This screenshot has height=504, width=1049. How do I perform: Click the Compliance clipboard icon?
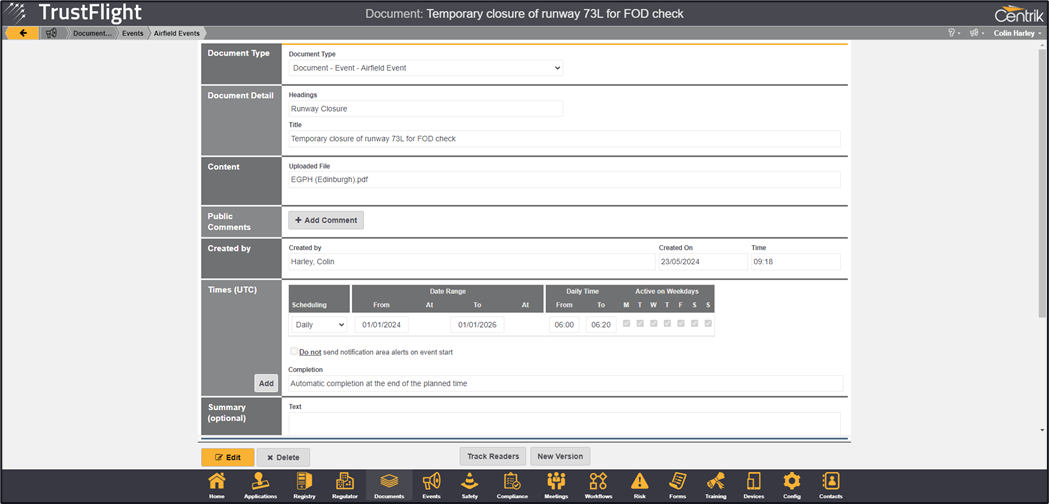512,485
